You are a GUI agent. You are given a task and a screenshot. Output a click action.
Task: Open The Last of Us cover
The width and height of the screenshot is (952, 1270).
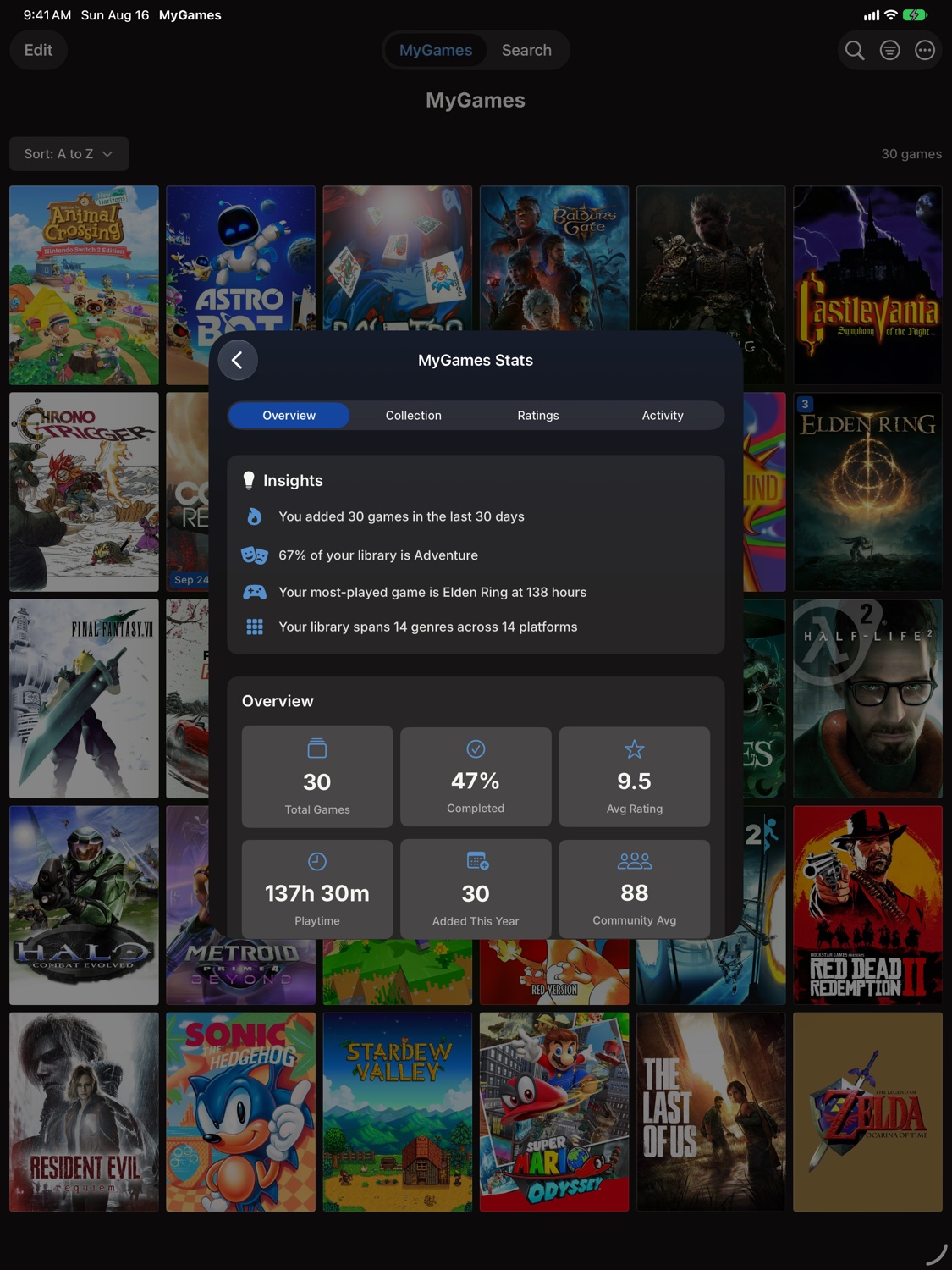click(711, 1112)
